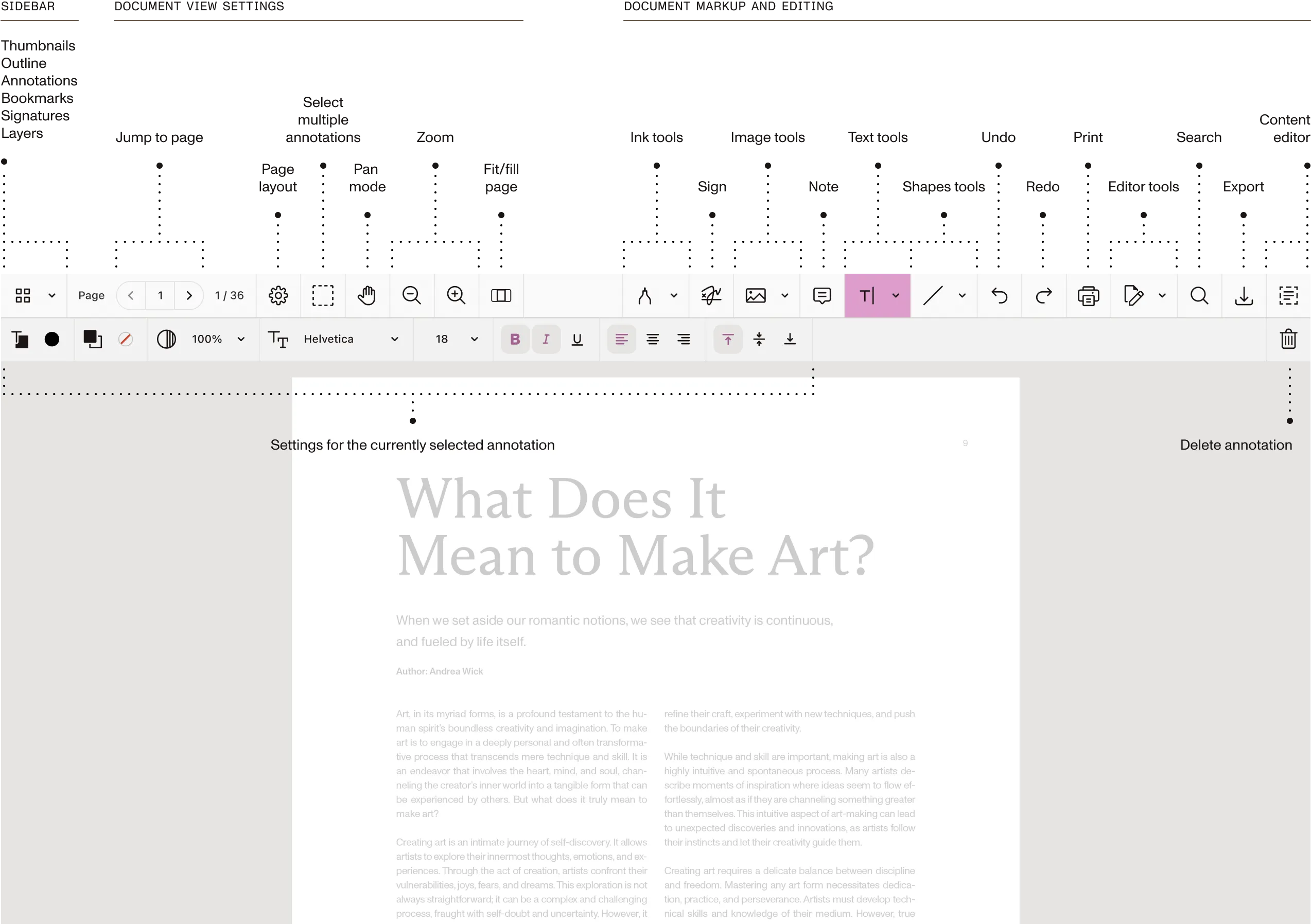Click the font type icon
1311x924 pixels.
(x=278, y=339)
